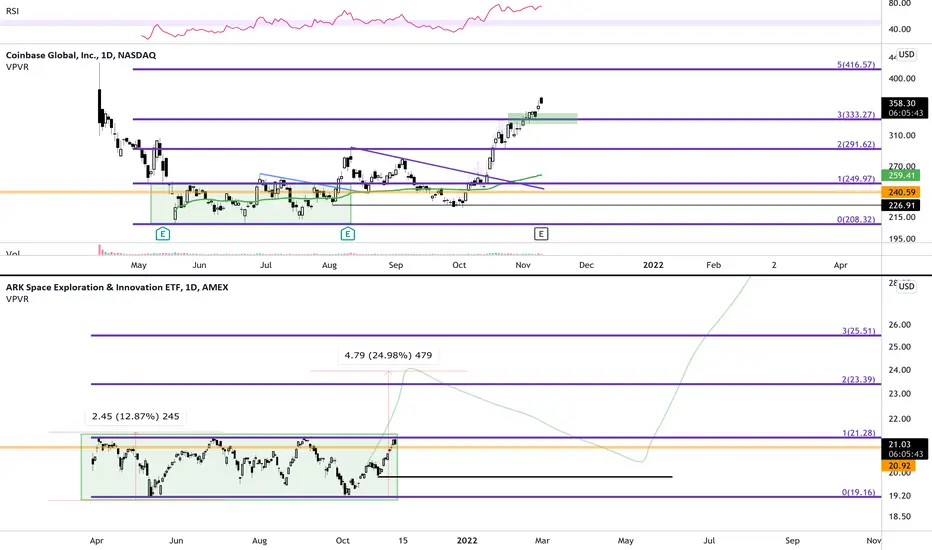The height and width of the screenshot is (550, 932).
Task: Click the 26.00 price axis label on ARK chart
Action: tap(900, 325)
